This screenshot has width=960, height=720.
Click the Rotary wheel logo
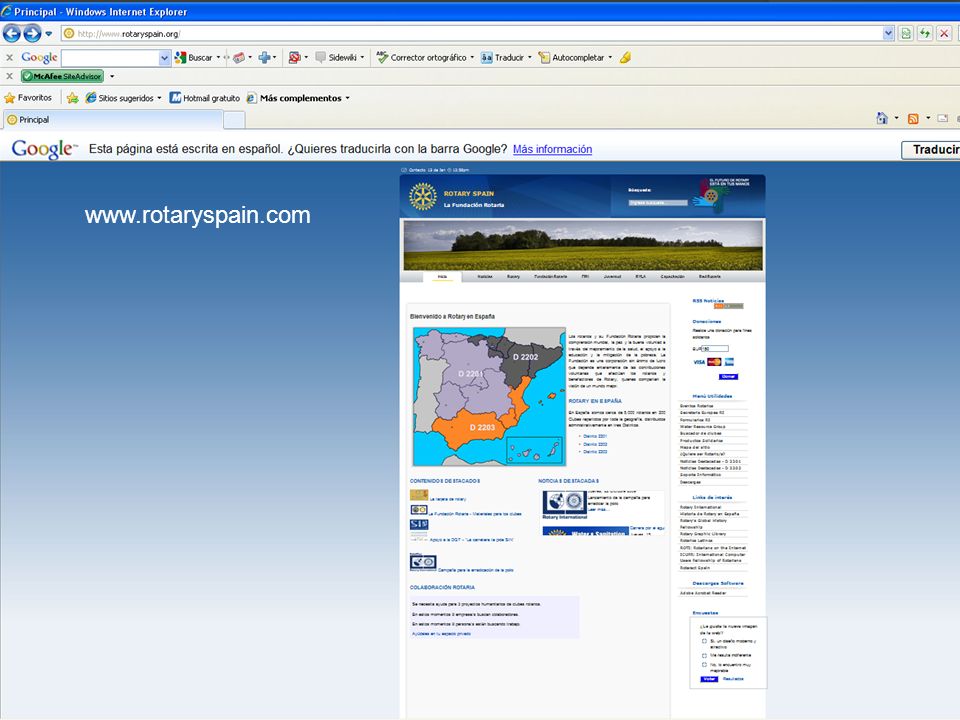422,197
